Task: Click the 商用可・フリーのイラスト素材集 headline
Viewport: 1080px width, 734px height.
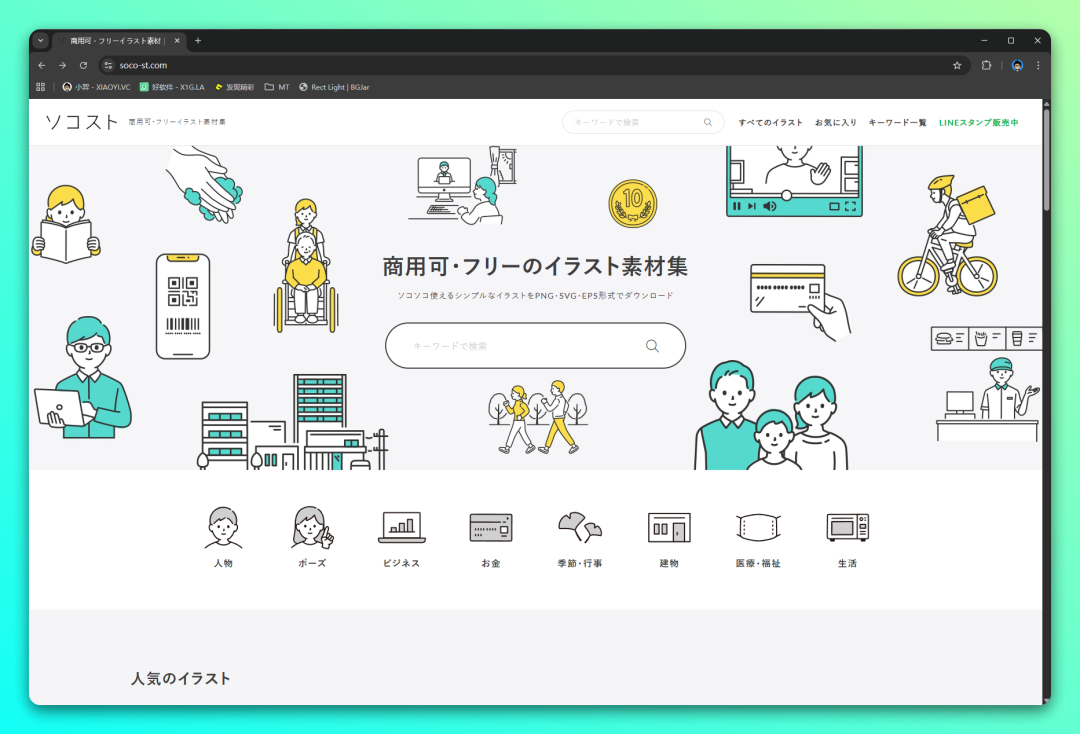Action: coord(535,266)
